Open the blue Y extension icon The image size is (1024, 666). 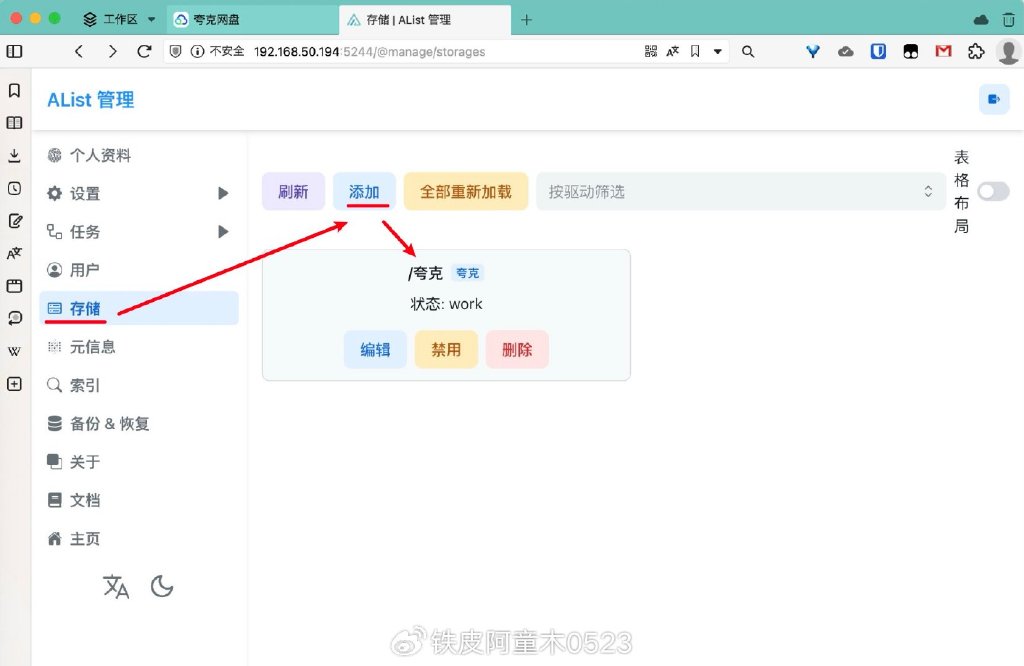[812, 51]
